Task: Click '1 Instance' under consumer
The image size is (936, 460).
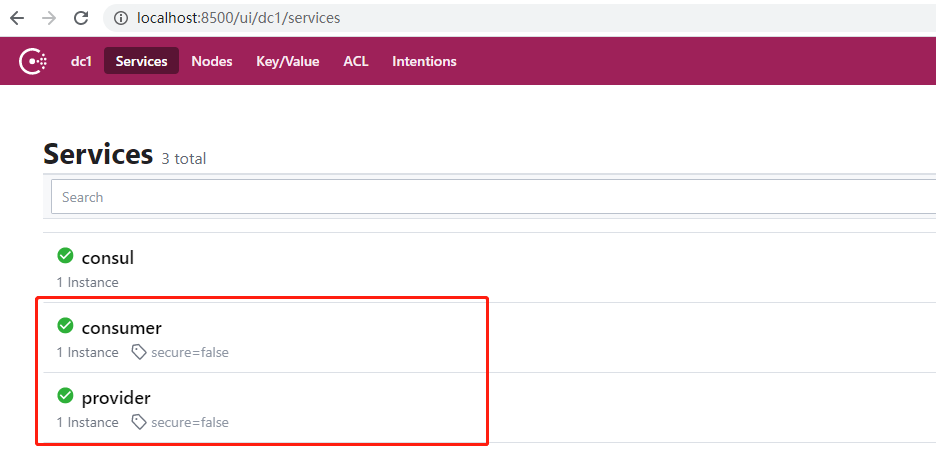Action: pos(87,353)
